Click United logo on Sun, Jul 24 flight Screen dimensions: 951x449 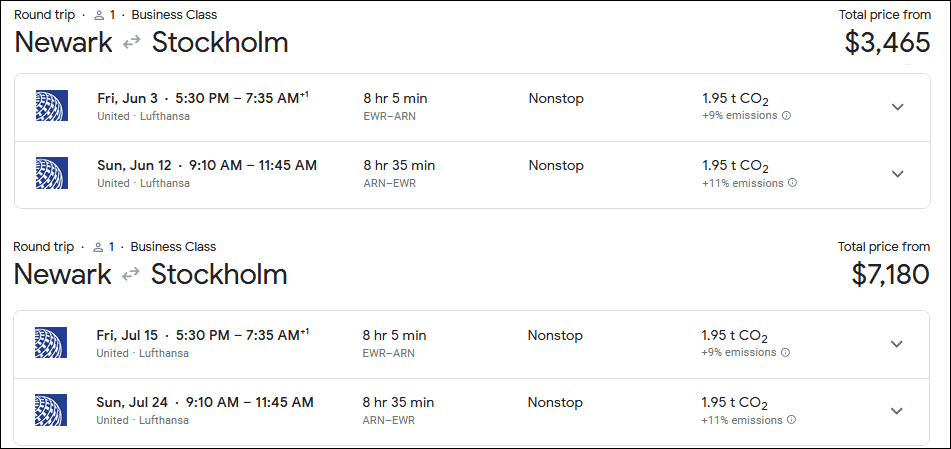pyautogui.click(x=51, y=410)
